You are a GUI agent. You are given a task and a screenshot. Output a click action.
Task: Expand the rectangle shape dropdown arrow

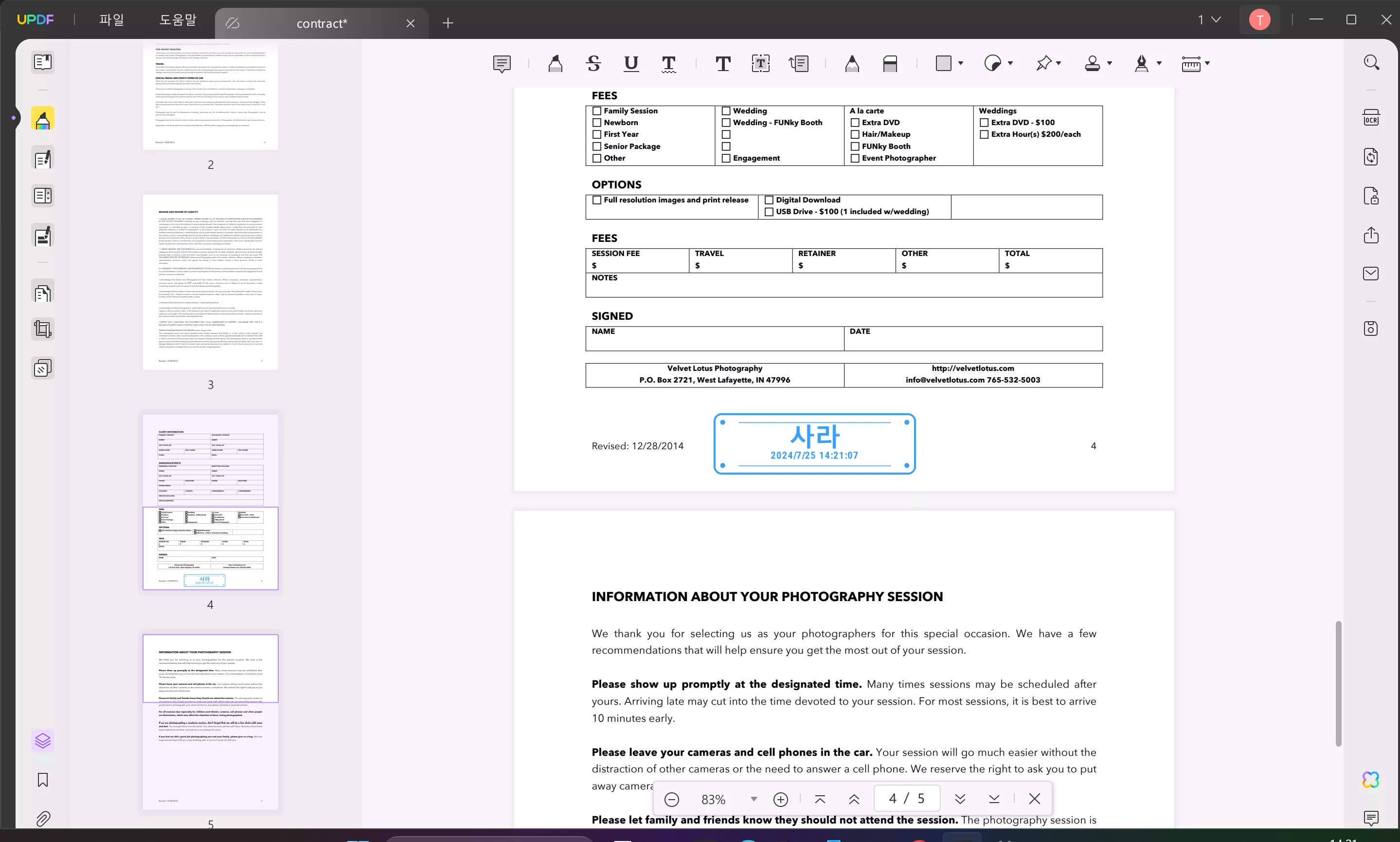961,63
